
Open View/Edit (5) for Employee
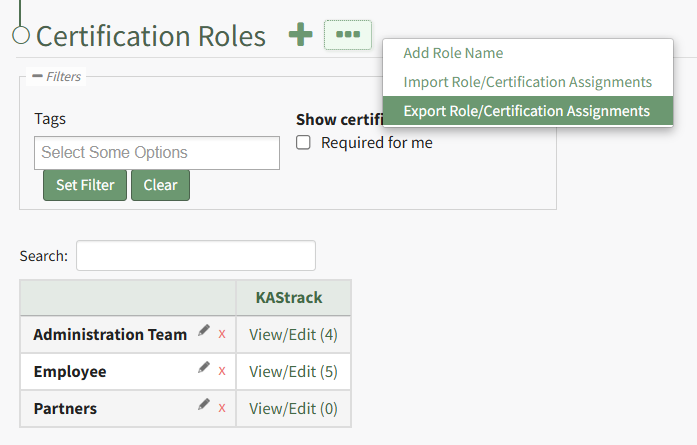click(x=293, y=371)
